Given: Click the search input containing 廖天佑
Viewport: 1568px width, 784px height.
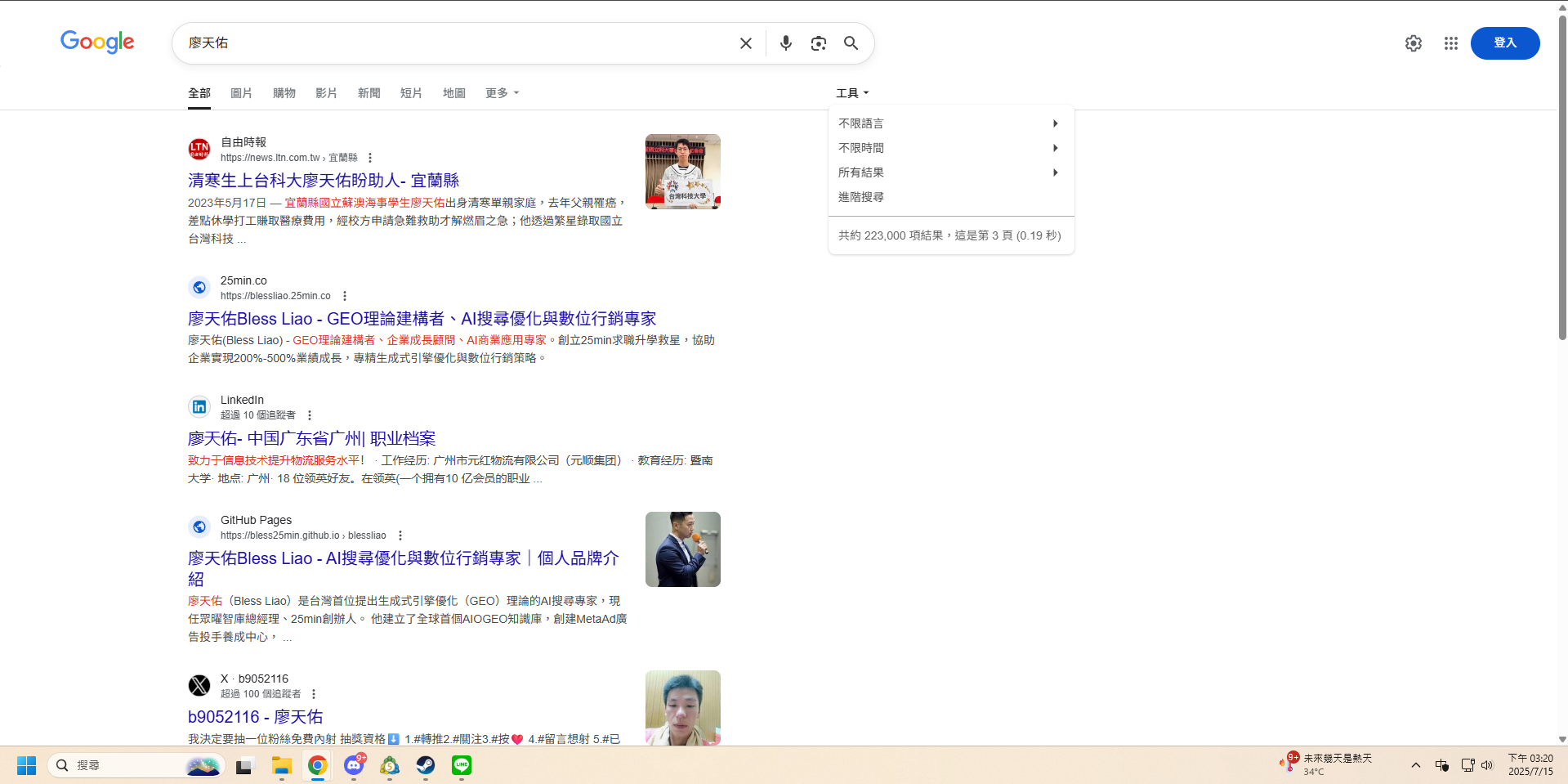Looking at the screenshot, I should coord(458,43).
